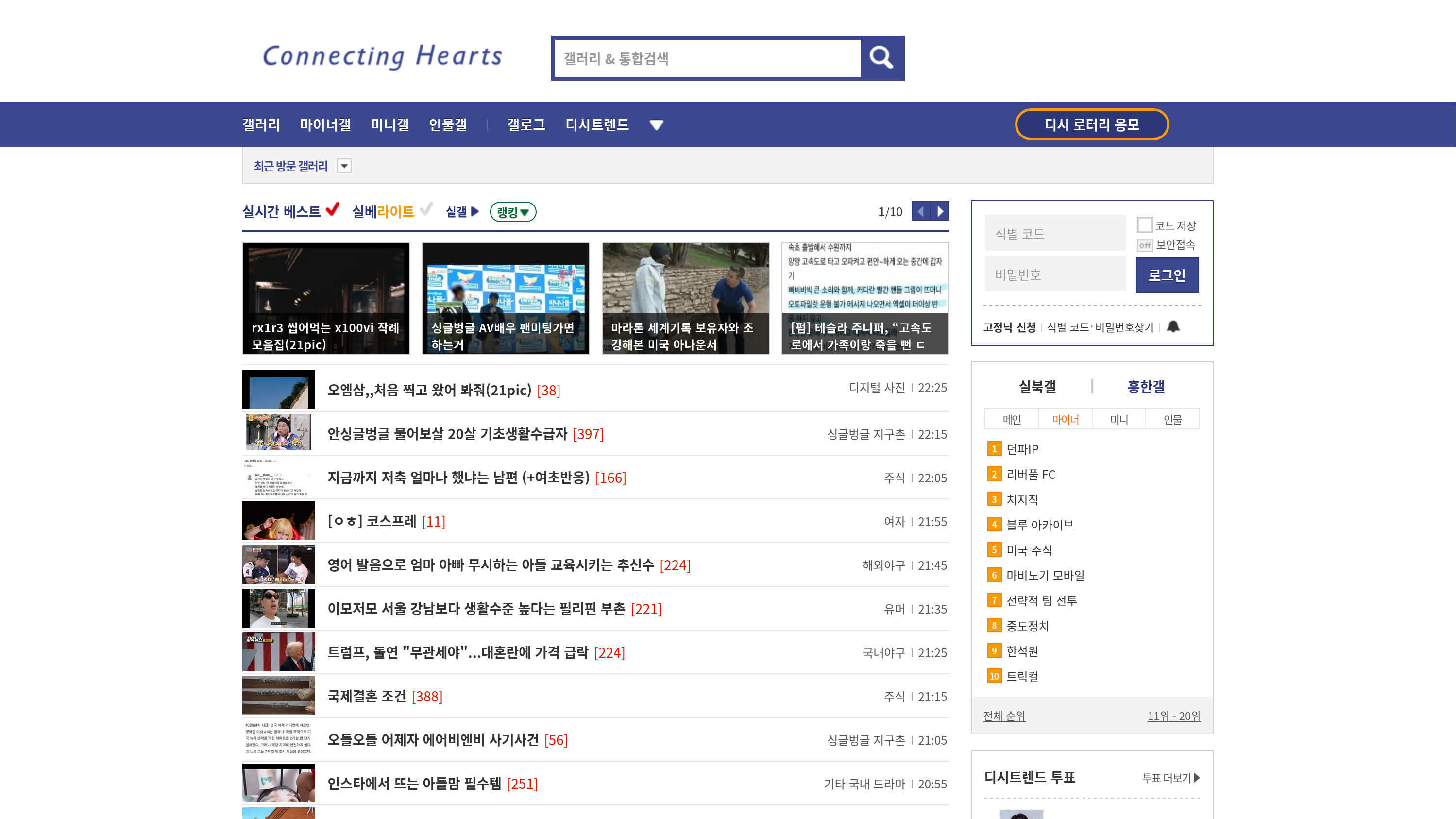Click thumbnail of 트럼프 post row
The image size is (1456, 819).
click(279, 652)
